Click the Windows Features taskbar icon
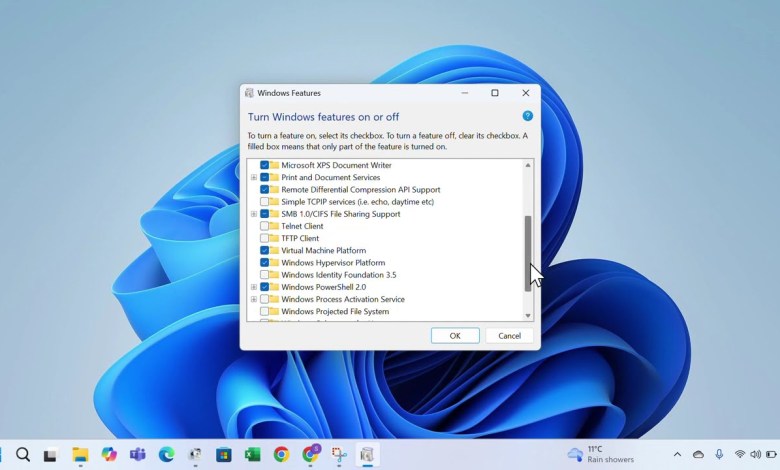Image resolution: width=780 pixels, height=470 pixels. click(x=367, y=455)
